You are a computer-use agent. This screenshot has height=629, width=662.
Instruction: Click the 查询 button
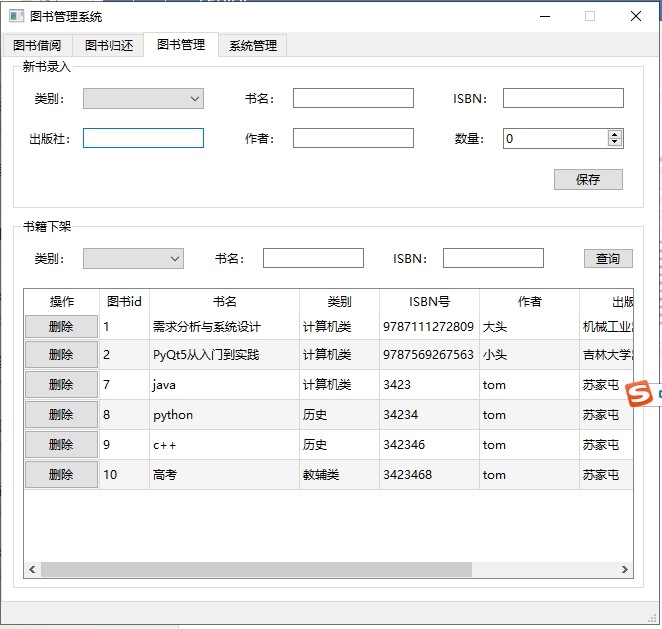tap(608, 258)
